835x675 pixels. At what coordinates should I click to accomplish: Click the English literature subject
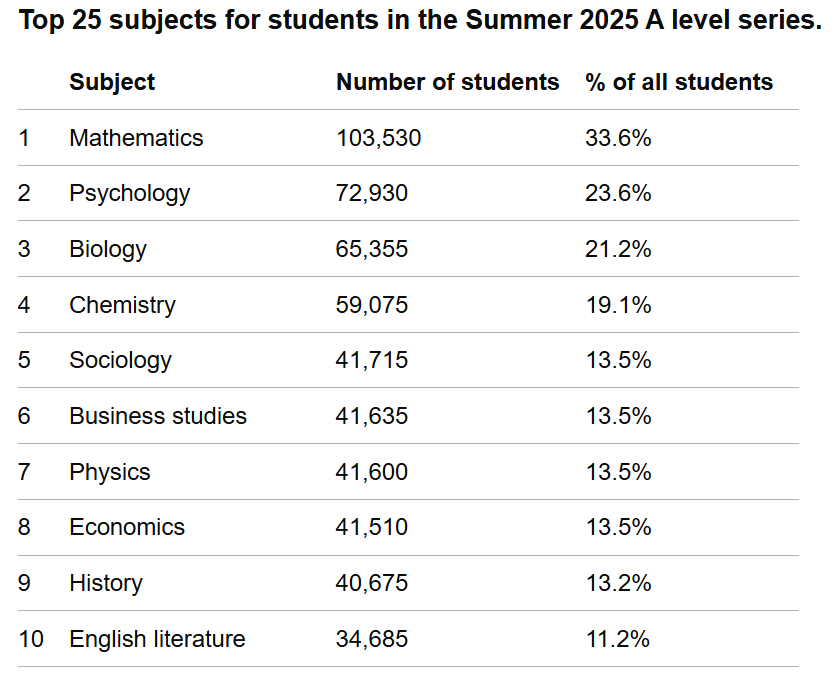157,639
